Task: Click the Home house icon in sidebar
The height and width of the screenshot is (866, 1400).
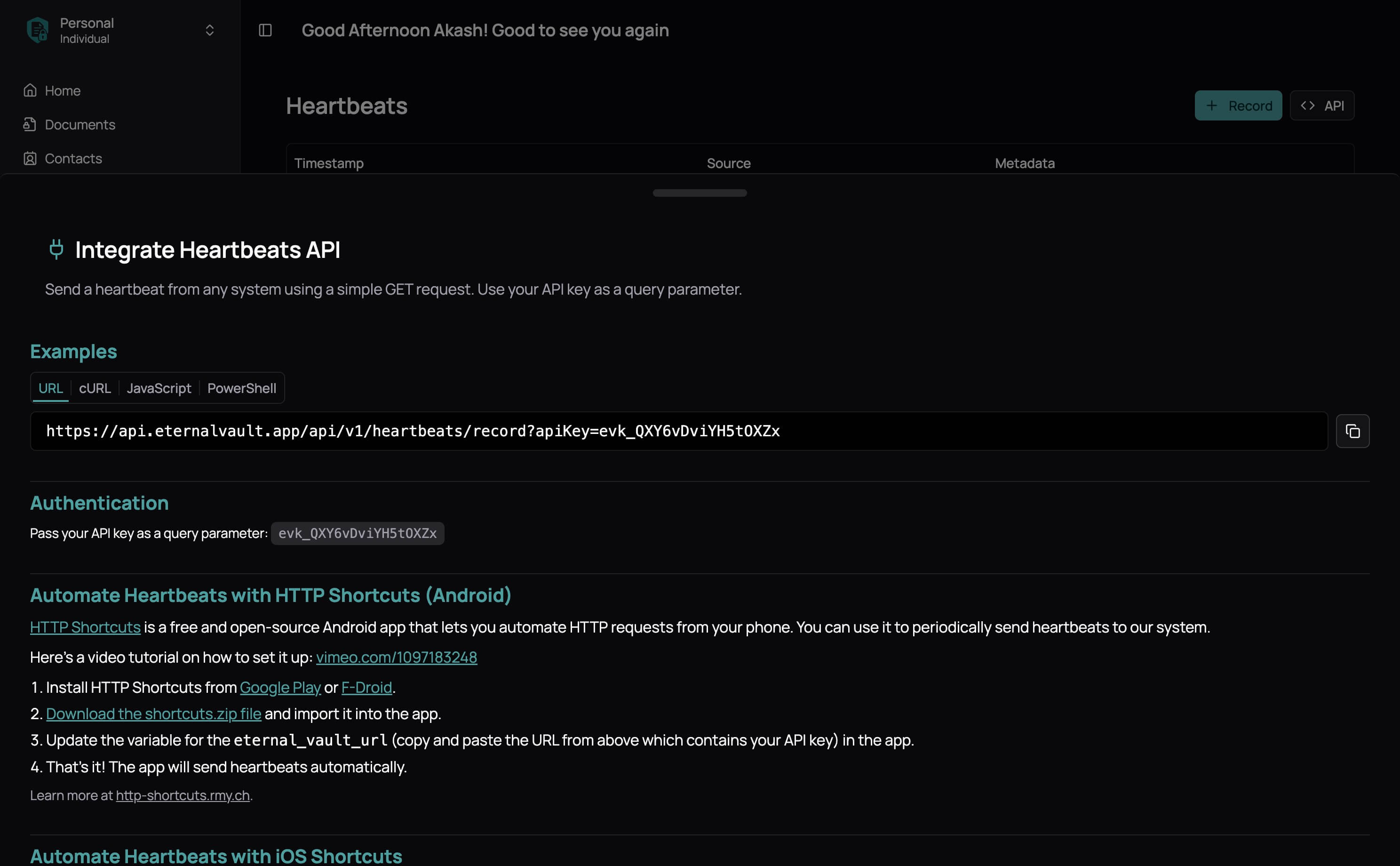Action: tap(30, 90)
